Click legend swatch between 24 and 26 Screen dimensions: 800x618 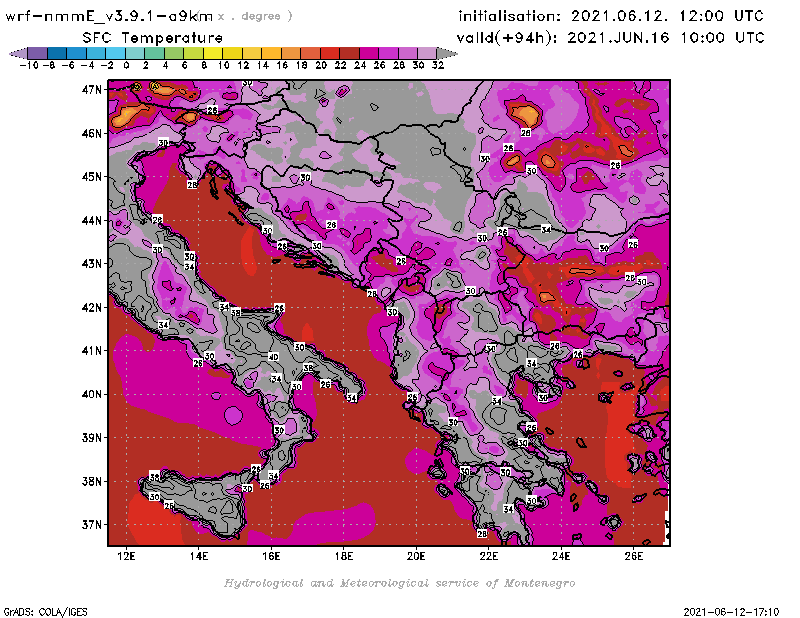point(368,53)
